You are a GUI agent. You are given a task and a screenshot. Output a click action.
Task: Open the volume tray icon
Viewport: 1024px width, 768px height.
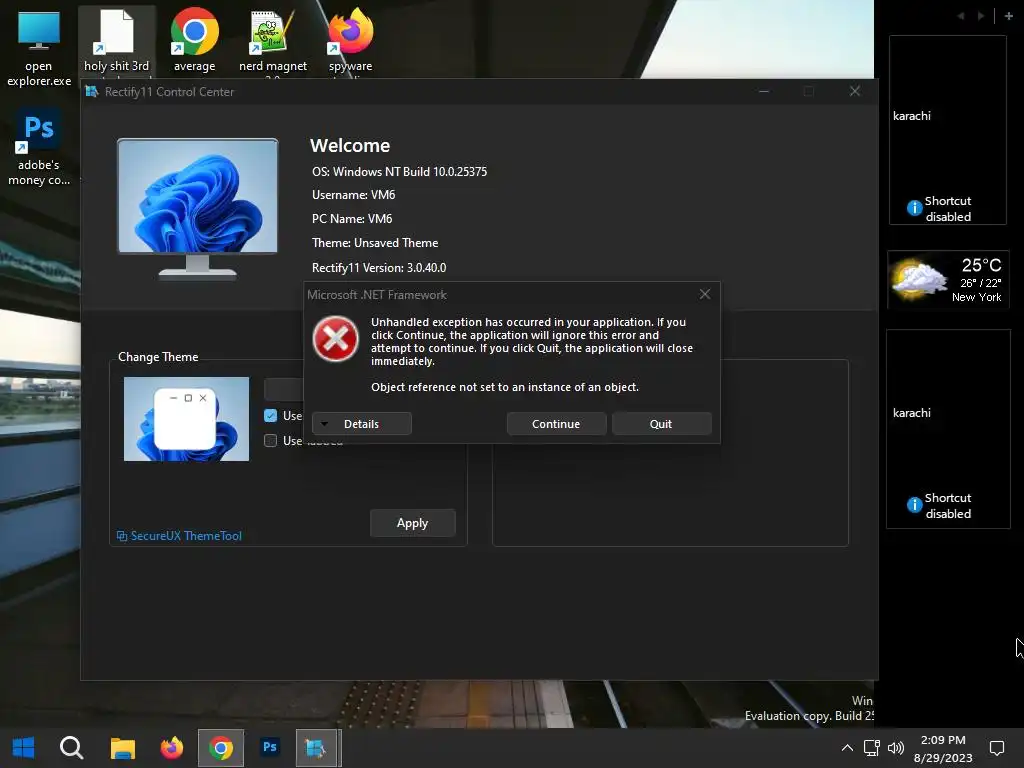point(895,748)
